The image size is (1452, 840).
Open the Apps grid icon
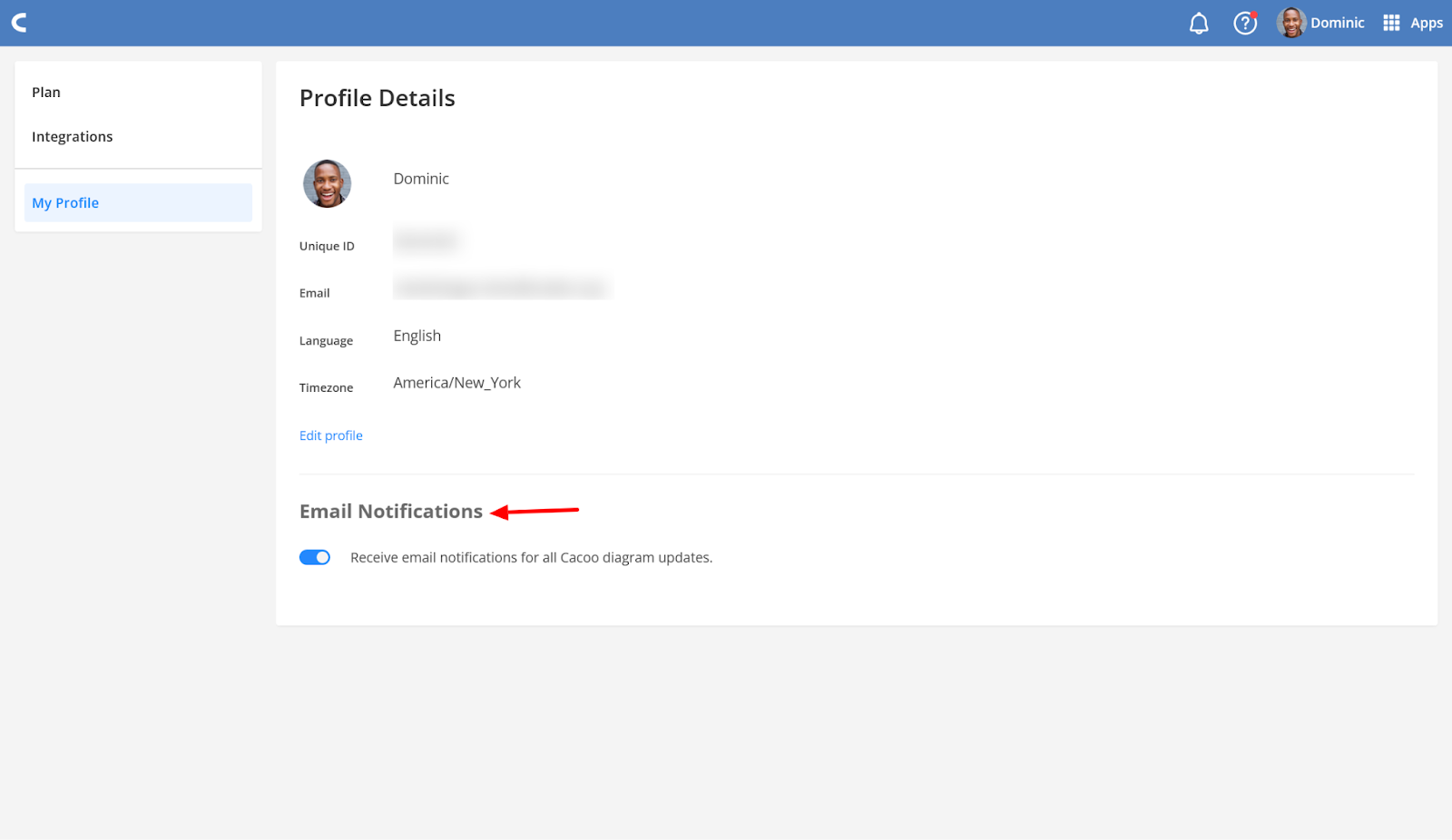point(1391,24)
